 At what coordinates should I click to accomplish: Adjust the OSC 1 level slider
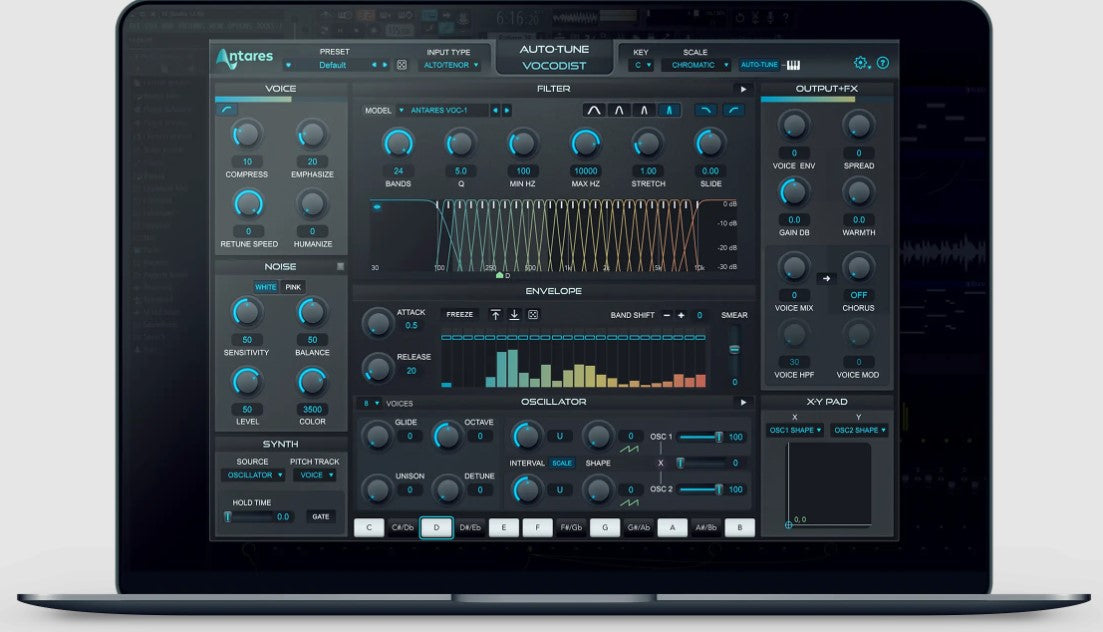click(x=717, y=437)
